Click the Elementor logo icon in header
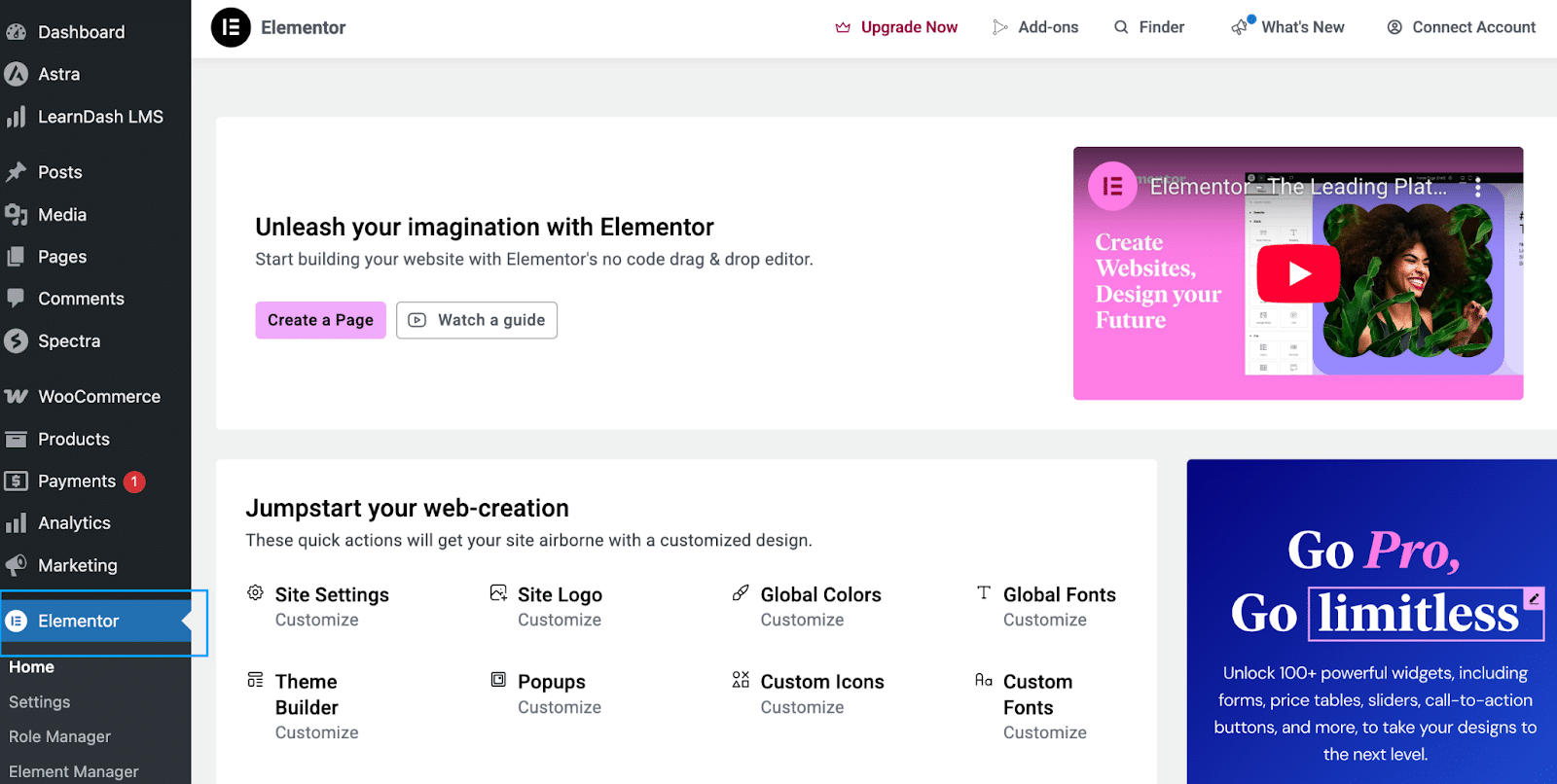The image size is (1557, 784). (231, 27)
